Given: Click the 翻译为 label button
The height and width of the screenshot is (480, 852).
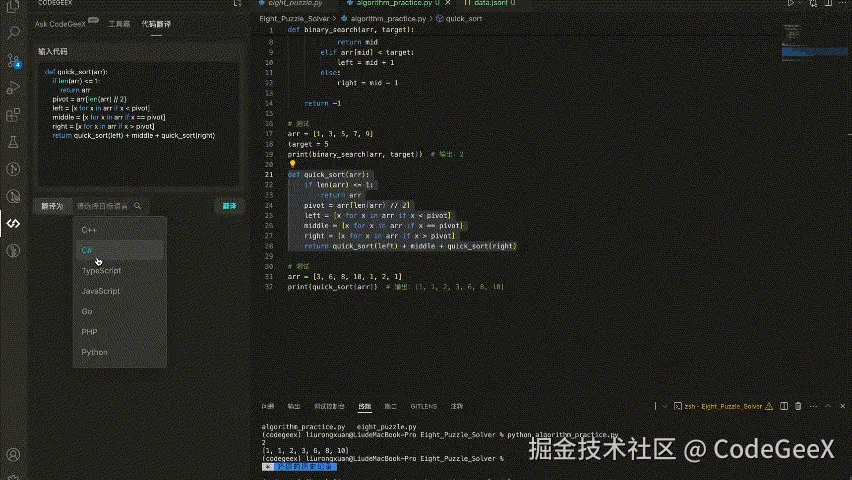Looking at the screenshot, I should (x=52, y=206).
